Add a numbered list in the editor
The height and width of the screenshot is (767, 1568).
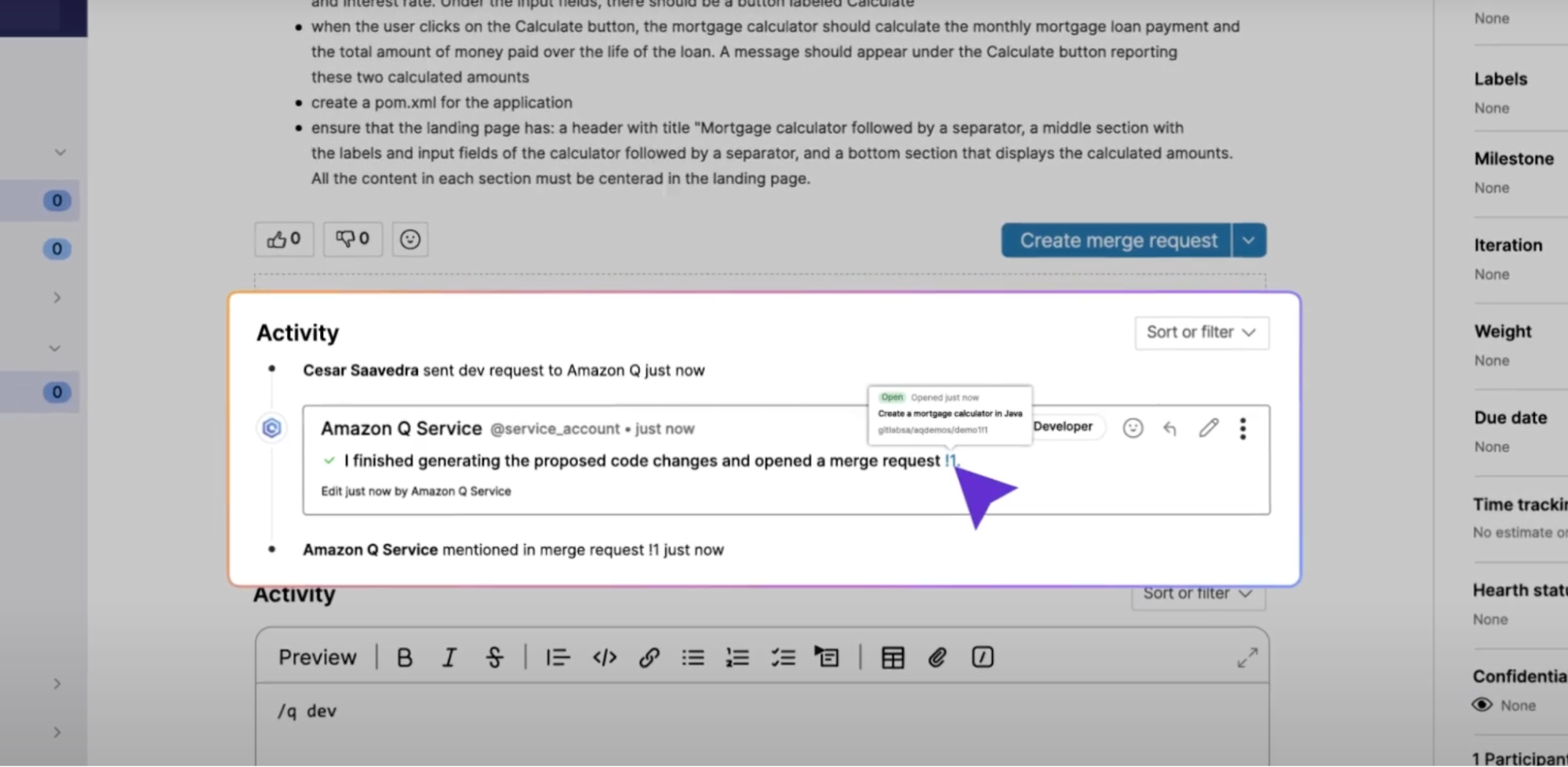click(737, 657)
